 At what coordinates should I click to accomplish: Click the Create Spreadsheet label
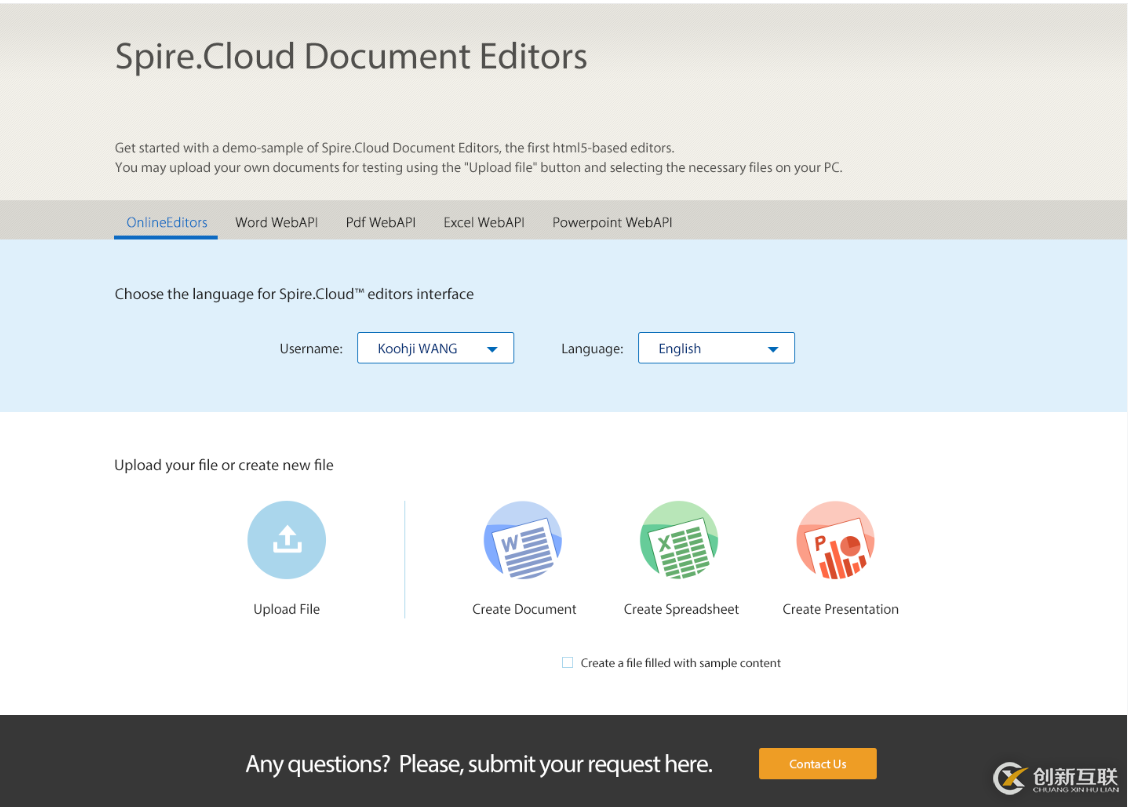click(x=681, y=609)
